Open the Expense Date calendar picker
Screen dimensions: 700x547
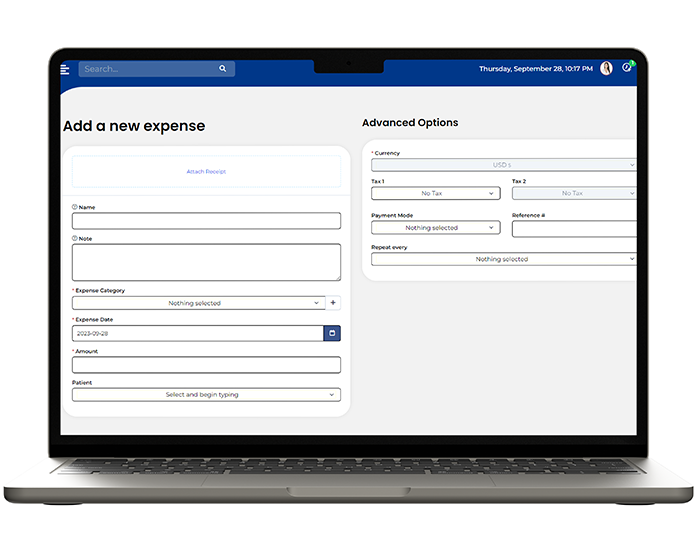pyautogui.click(x=332, y=333)
